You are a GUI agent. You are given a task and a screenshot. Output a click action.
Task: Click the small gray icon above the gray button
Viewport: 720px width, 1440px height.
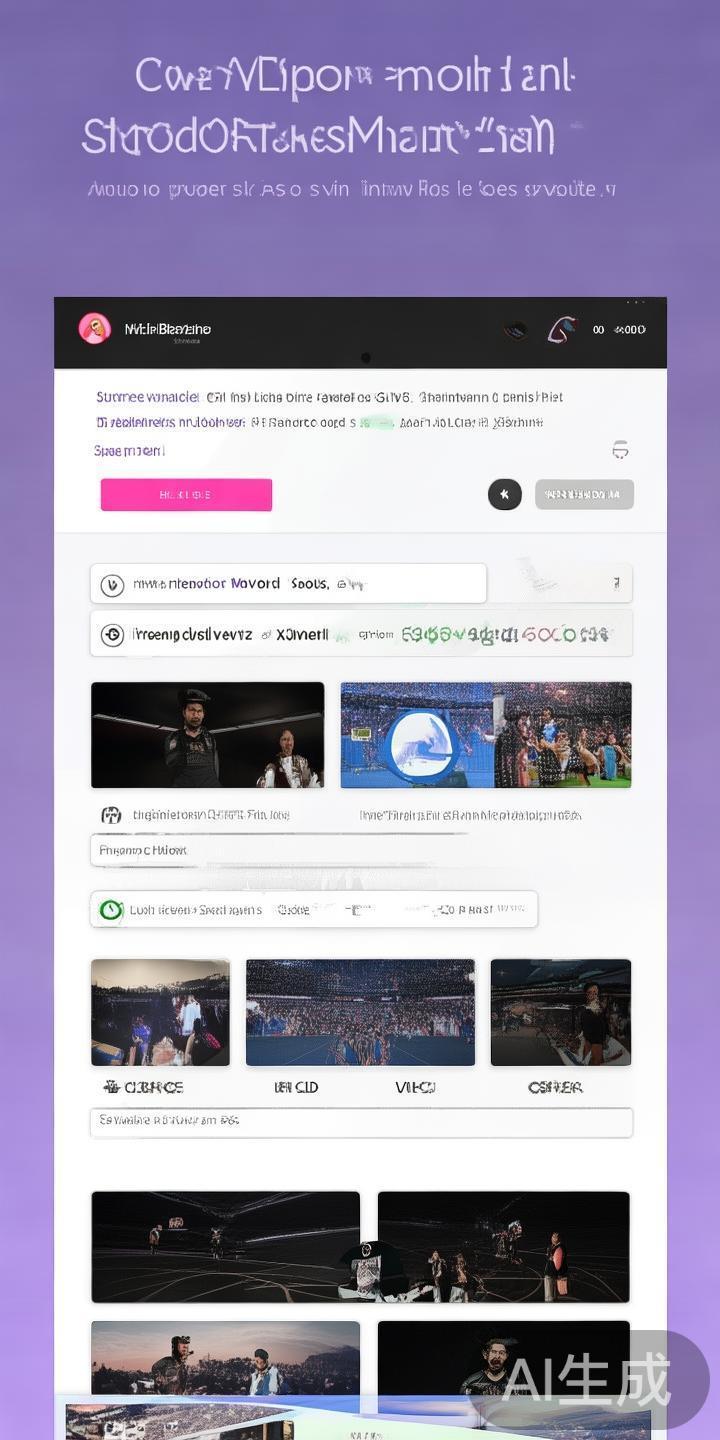pyautogui.click(x=620, y=451)
